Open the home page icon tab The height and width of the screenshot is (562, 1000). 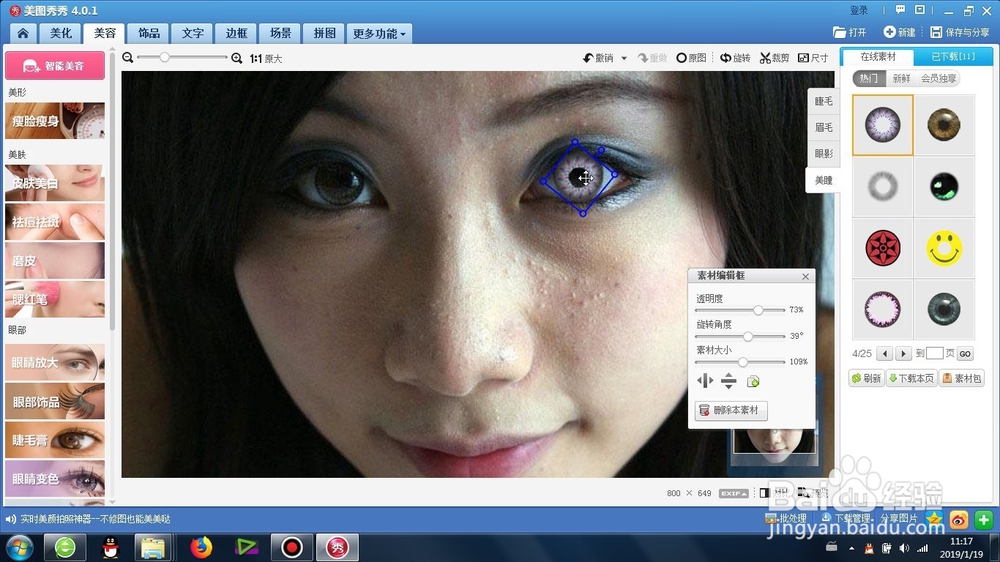point(23,33)
